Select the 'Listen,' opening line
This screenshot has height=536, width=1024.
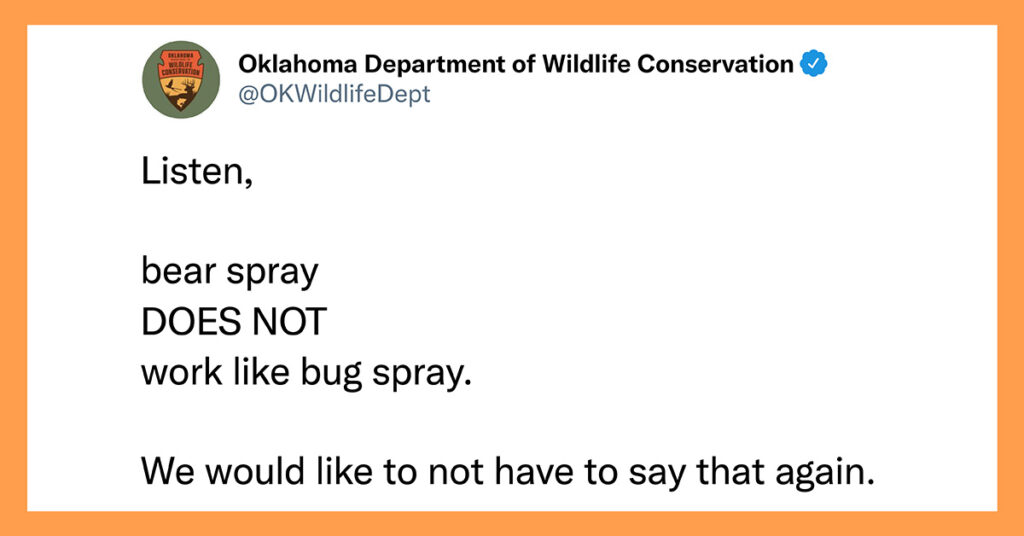pyautogui.click(x=197, y=172)
